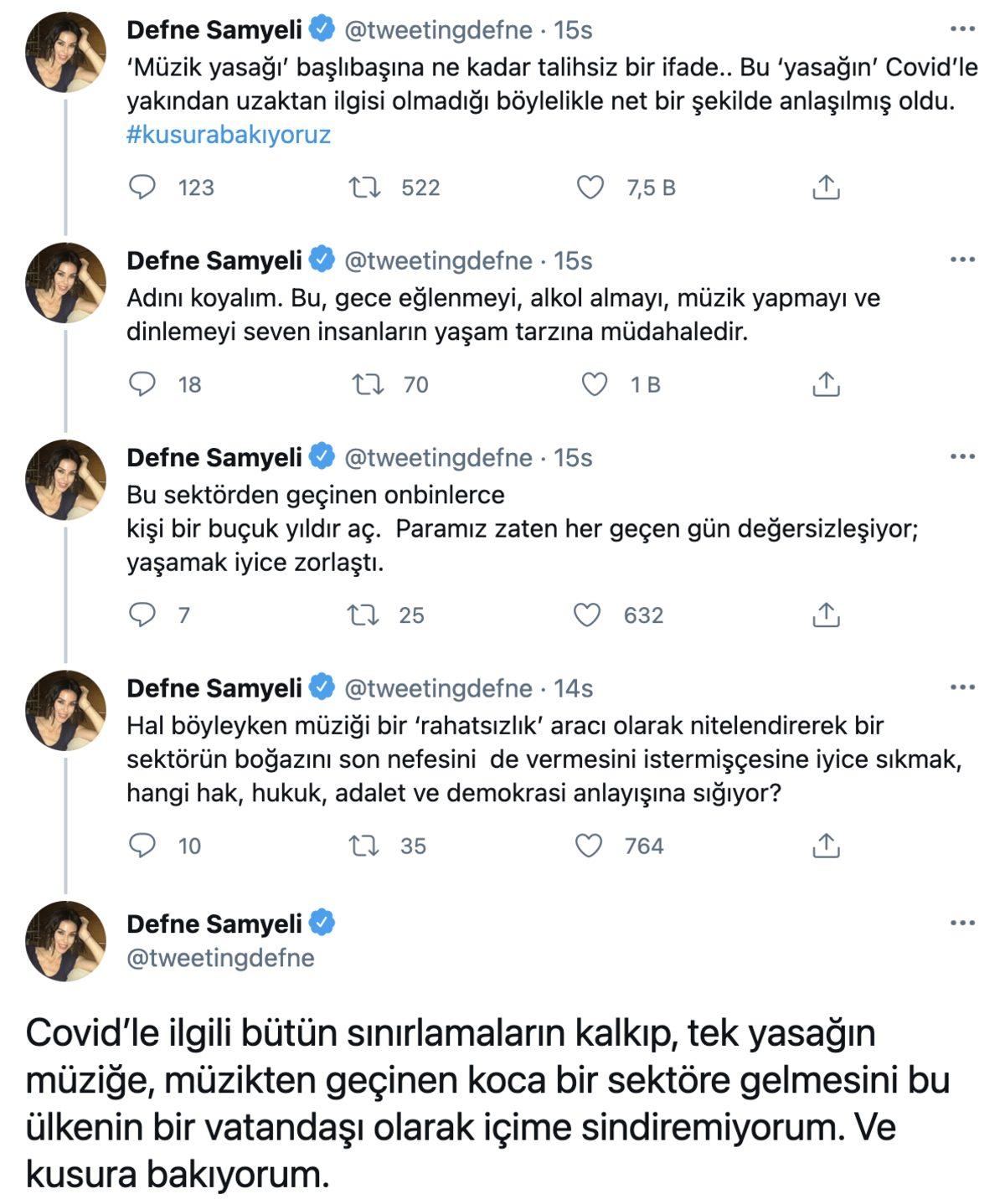Open the three-dot menu on the last tweet

[x=963, y=921]
